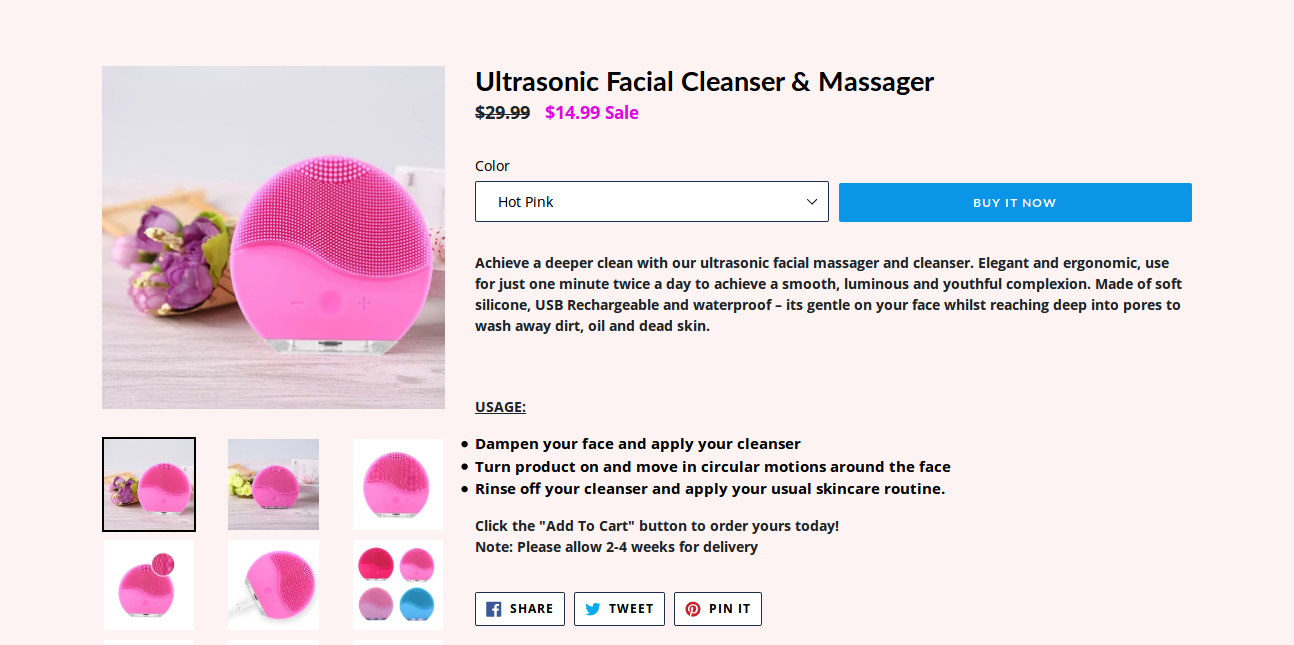Click the Ultrasonic Facial Cleanser product title
The image size is (1294, 645).
click(704, 82)
